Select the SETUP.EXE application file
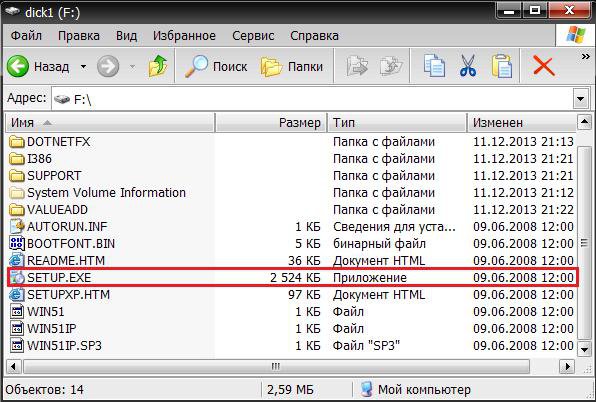 [x=292, y=278]
